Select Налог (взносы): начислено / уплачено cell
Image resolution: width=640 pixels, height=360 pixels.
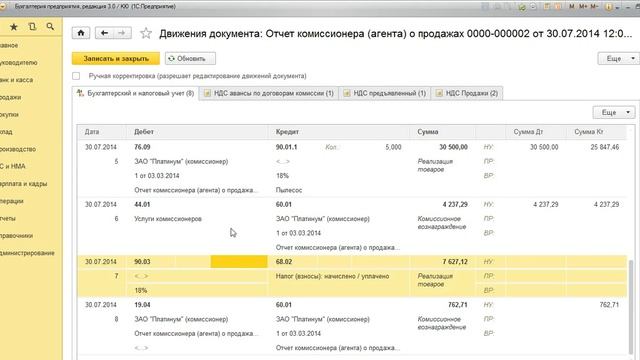(x=332, y=276)
